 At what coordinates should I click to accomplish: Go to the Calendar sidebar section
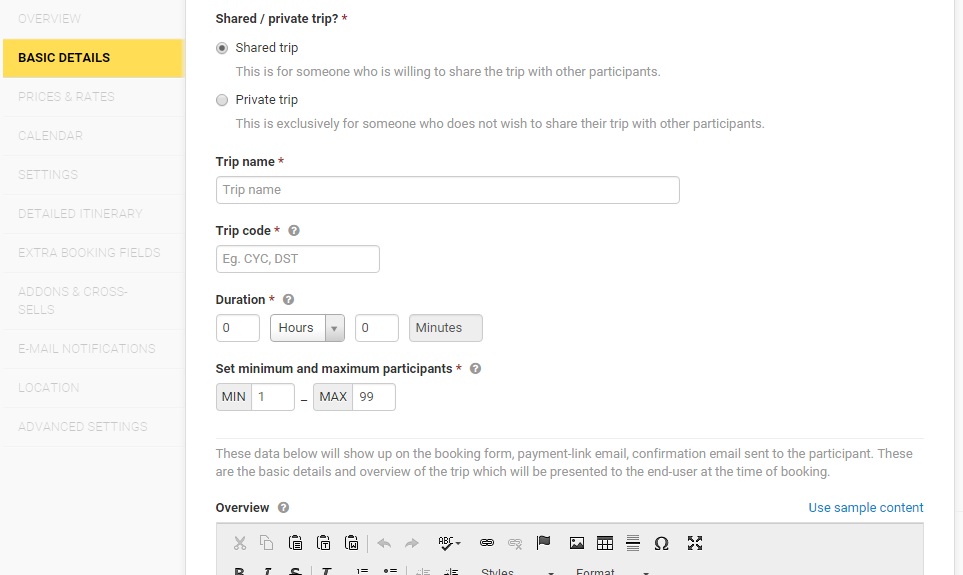(50, 136)
